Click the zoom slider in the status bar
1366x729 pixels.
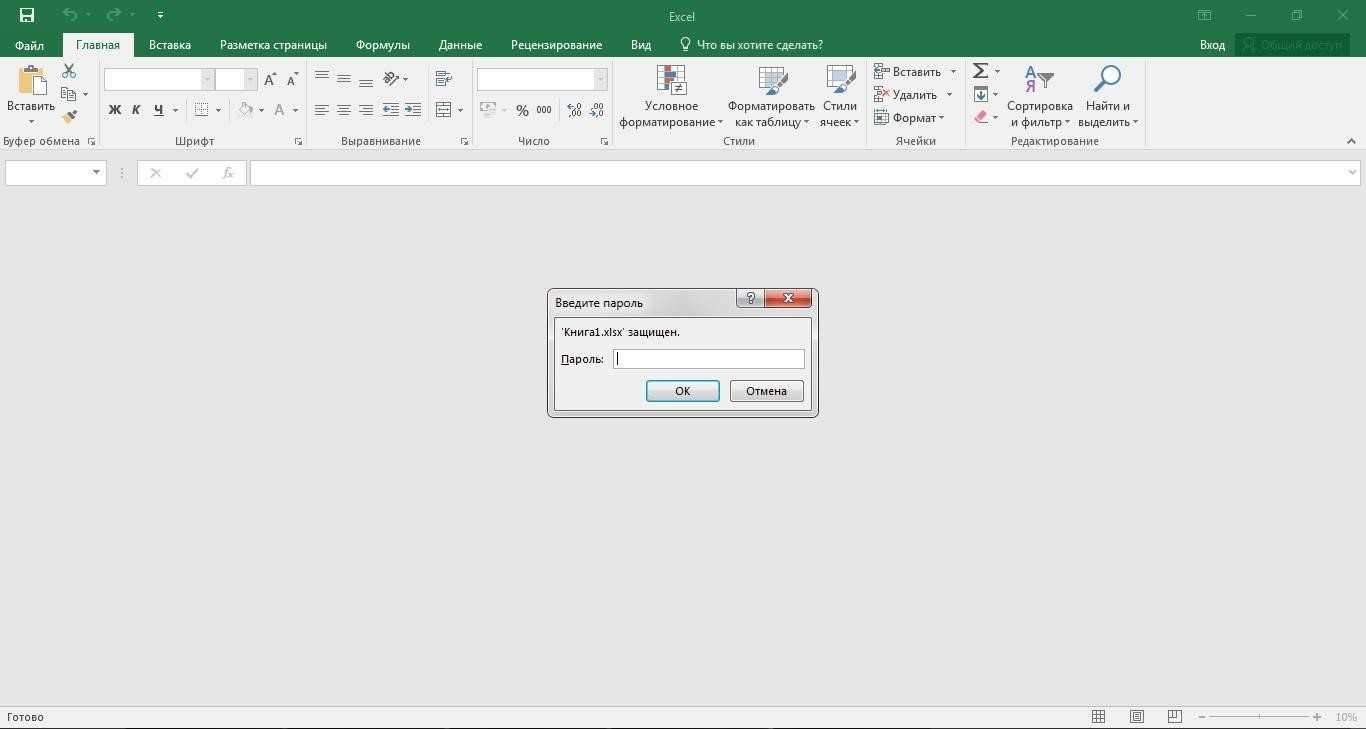(x=1259, y=717)
